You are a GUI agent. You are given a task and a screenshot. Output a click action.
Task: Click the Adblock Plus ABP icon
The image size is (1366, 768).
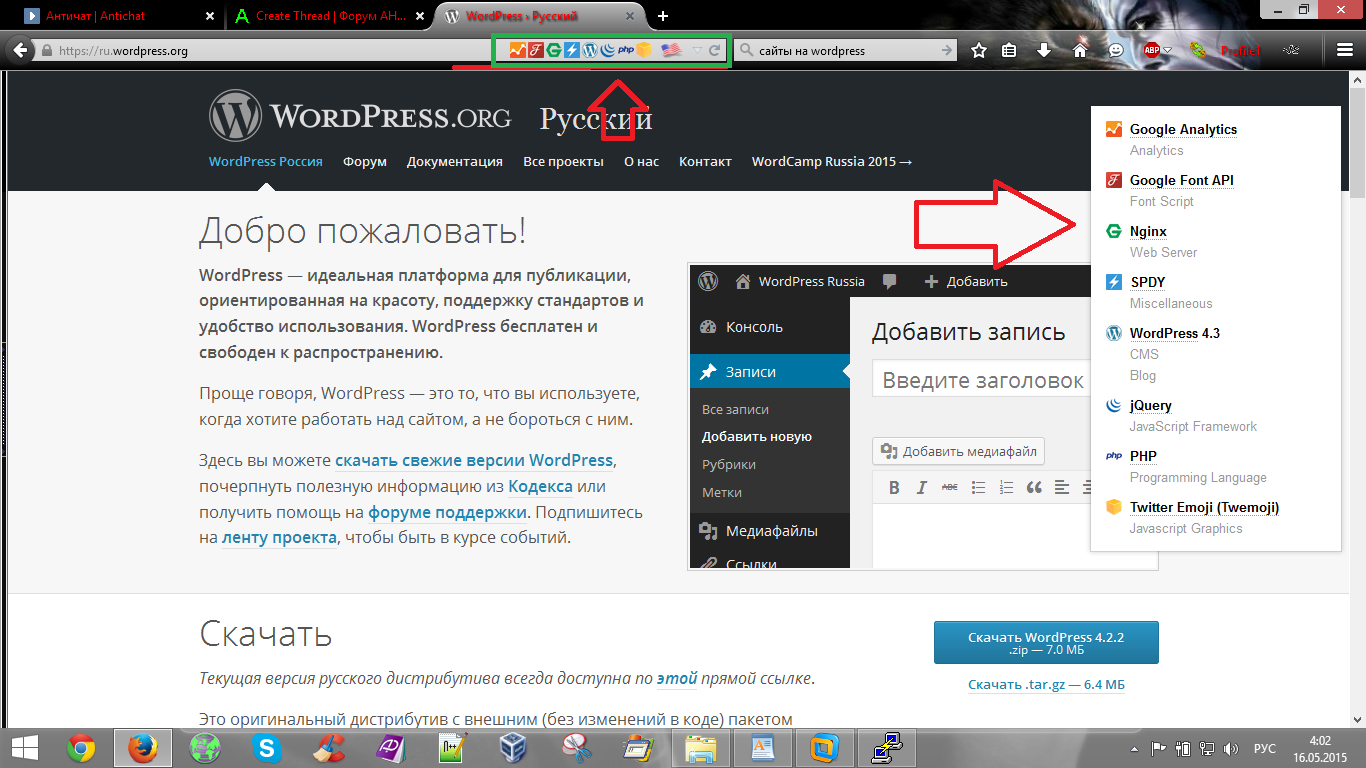click(1152, 50)
